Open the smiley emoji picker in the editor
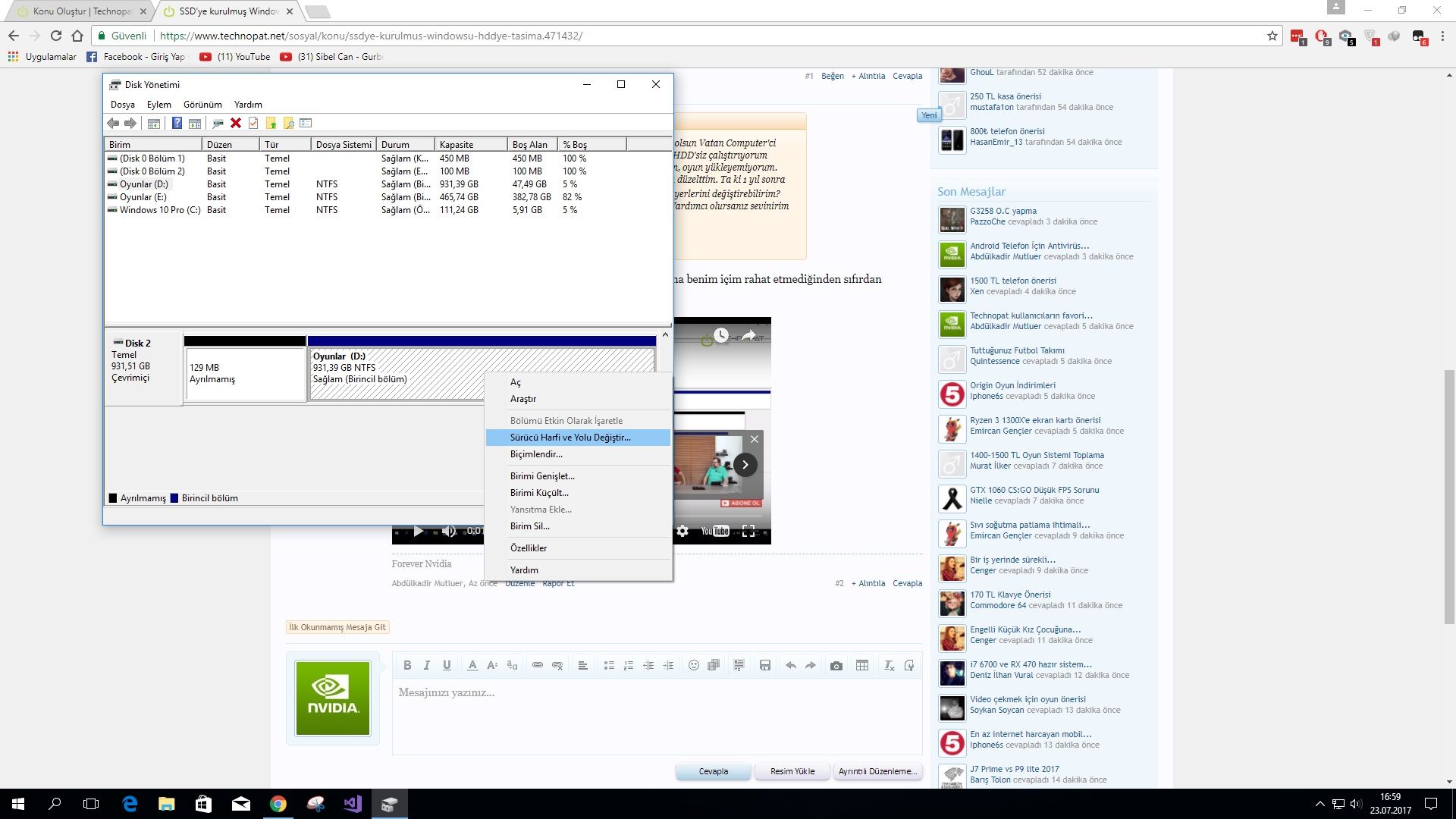 click(693, 665)
